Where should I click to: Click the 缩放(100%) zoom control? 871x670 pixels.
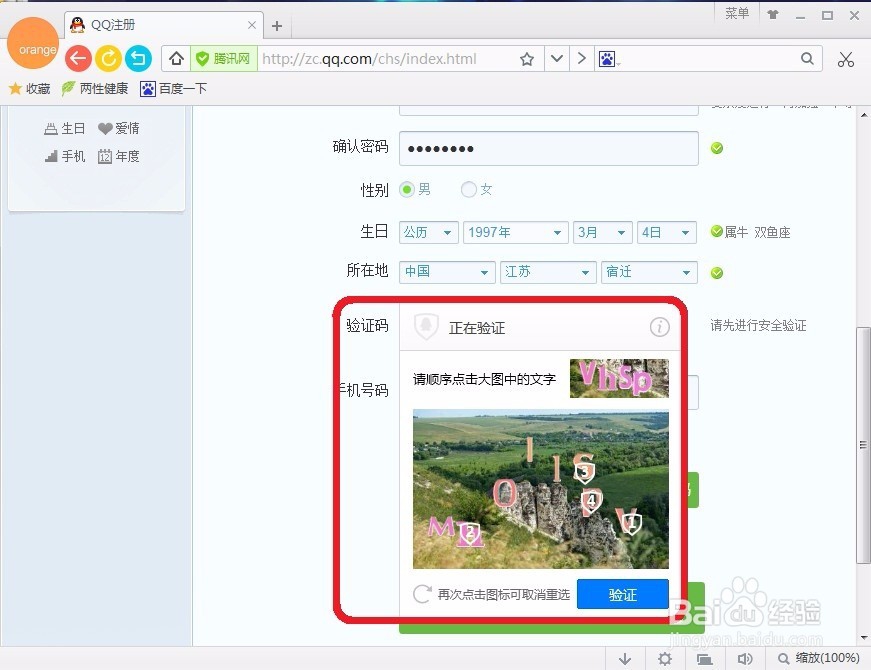pyautogui.click(x=819, y=658)
